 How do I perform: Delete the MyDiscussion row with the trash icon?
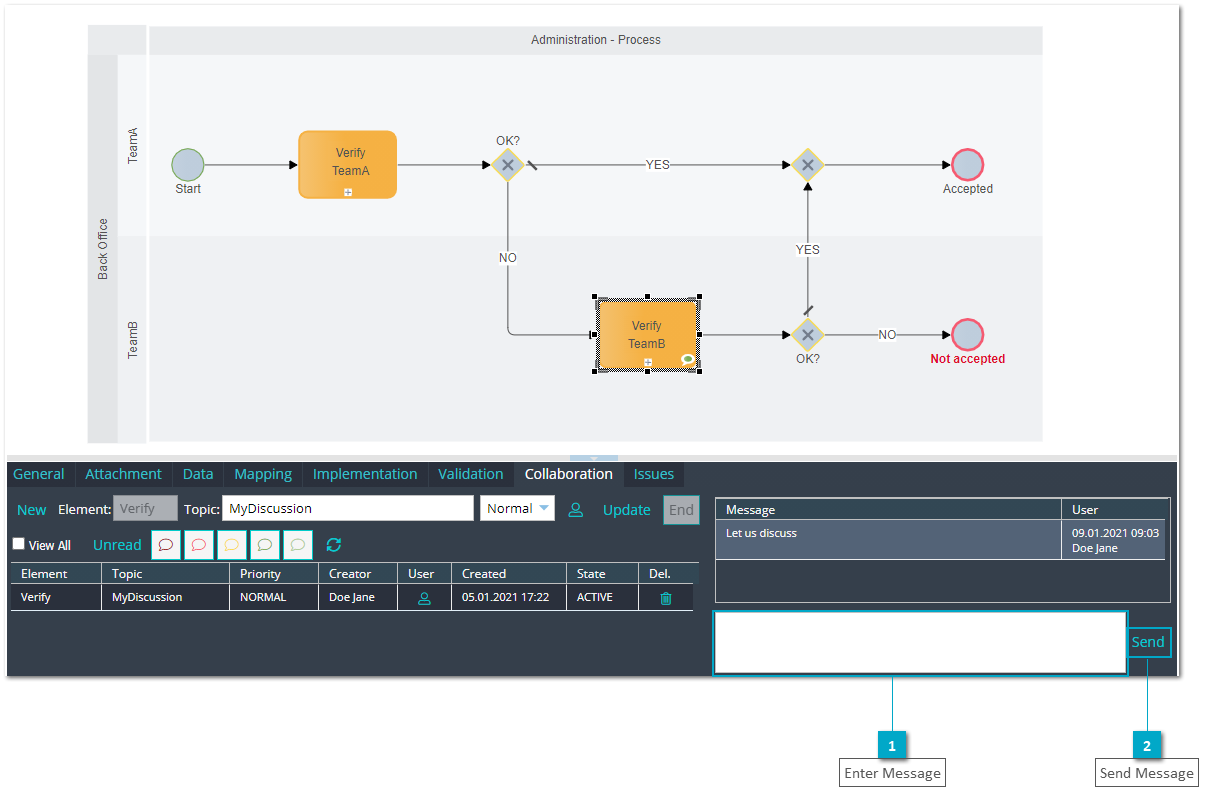666,598
